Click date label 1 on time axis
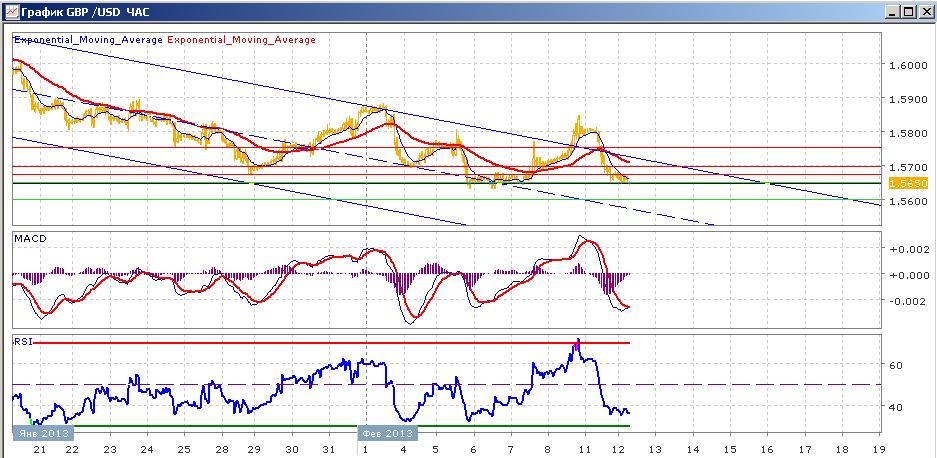937x458 pixels. pos(366,449)
